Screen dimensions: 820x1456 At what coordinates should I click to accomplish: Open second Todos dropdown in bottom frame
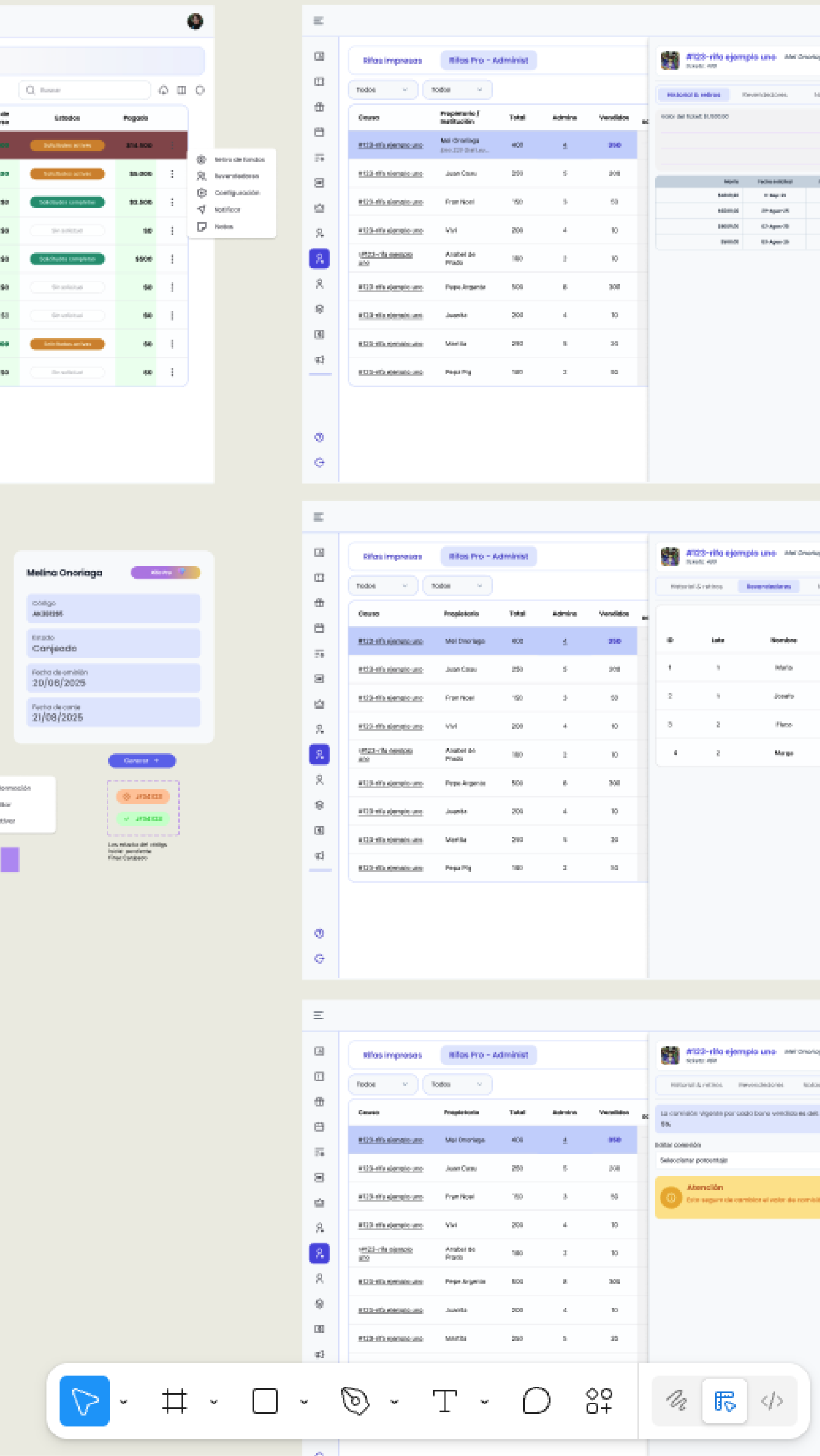click(x=458, y=1084)
